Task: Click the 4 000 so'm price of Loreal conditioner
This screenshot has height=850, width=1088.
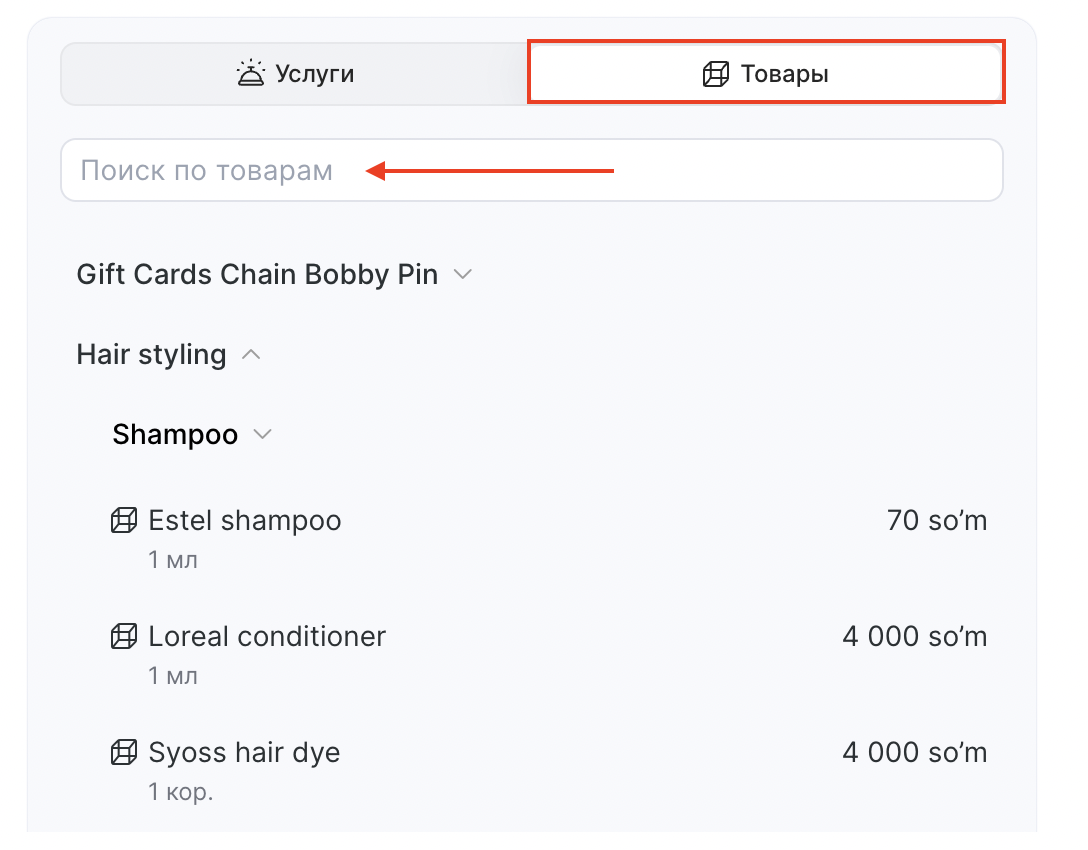Action: [x=914, y=637]
